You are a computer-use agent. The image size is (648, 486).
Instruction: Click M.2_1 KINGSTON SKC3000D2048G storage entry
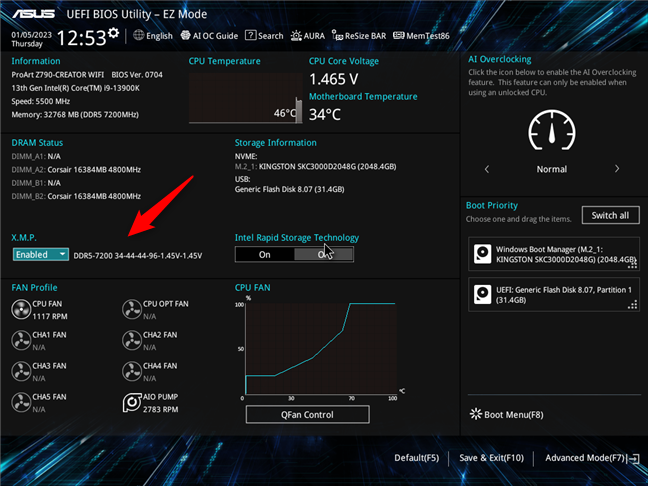(x=315, y=167)
